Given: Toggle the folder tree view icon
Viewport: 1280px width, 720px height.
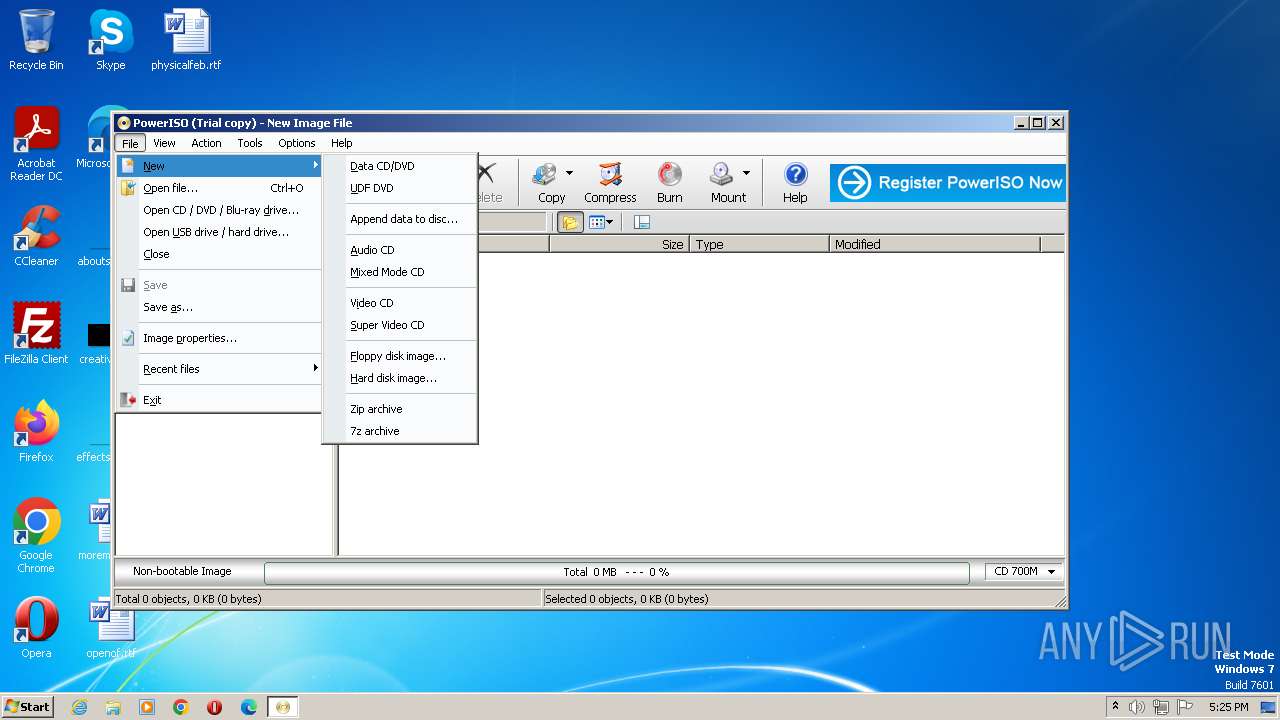Looking at the screenshot, I should click(570, 222).
